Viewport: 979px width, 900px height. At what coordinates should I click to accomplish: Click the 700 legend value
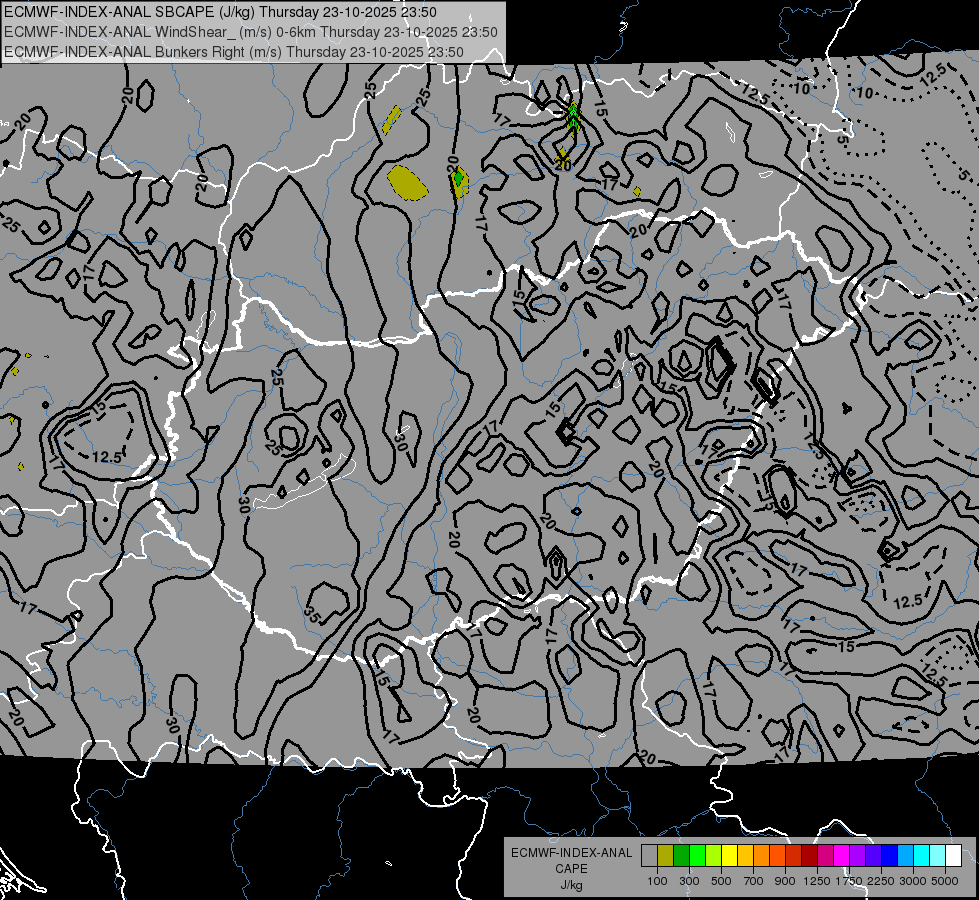pos(754,881)
